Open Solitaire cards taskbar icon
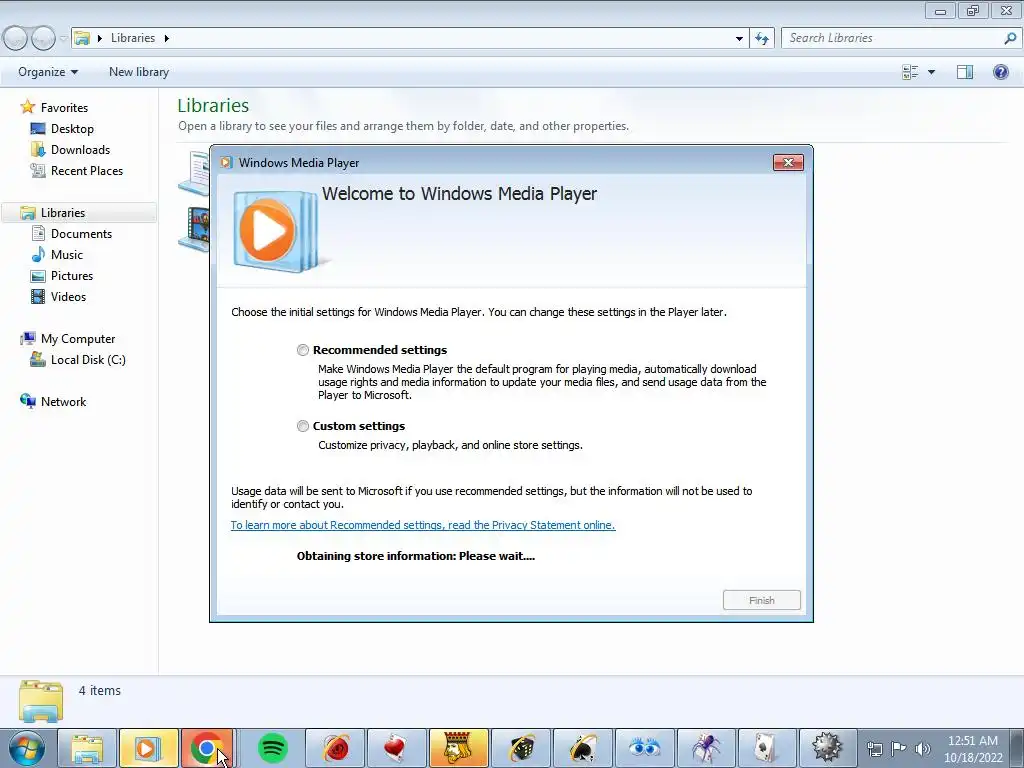 click(767, 748)
